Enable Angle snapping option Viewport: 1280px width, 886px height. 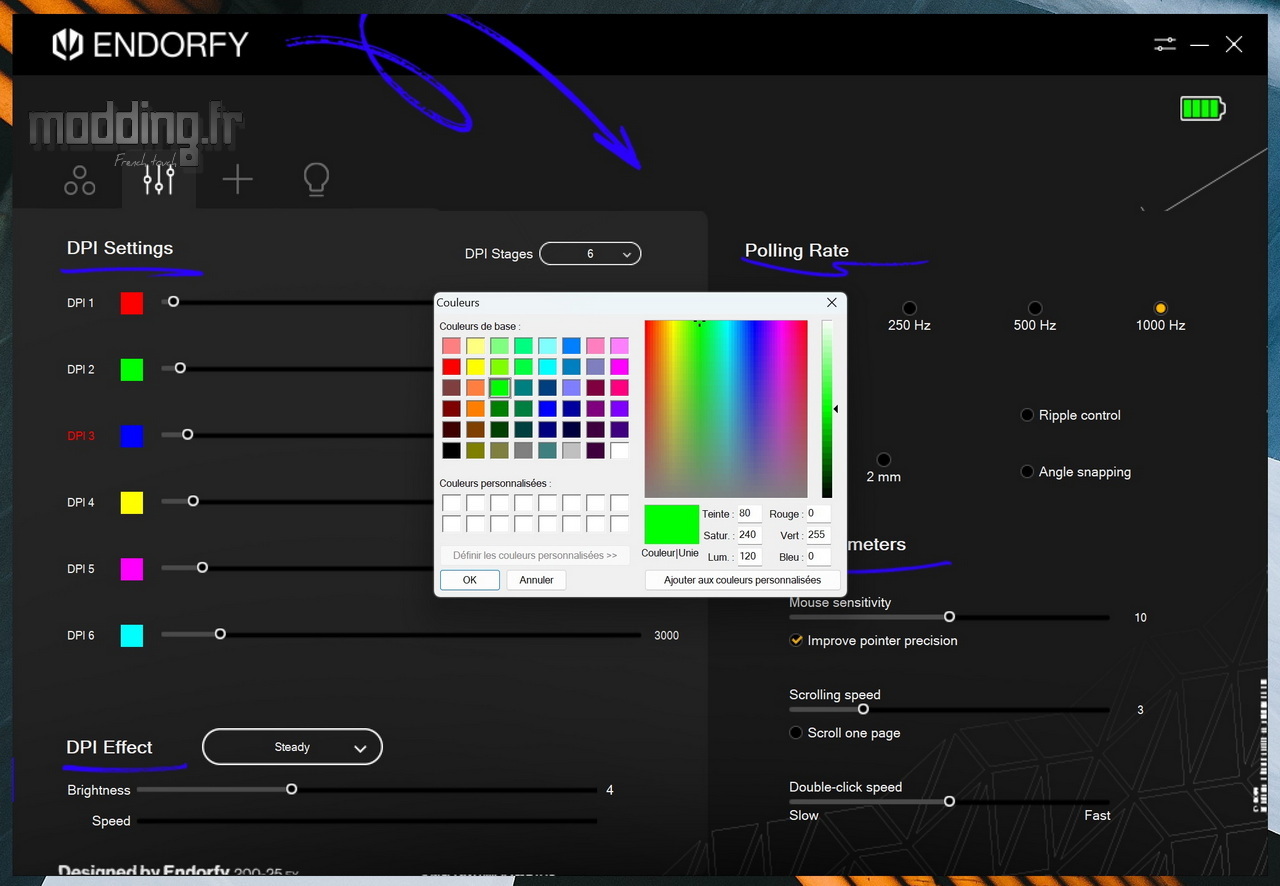pyautogui.click(x=1027, y=471)
